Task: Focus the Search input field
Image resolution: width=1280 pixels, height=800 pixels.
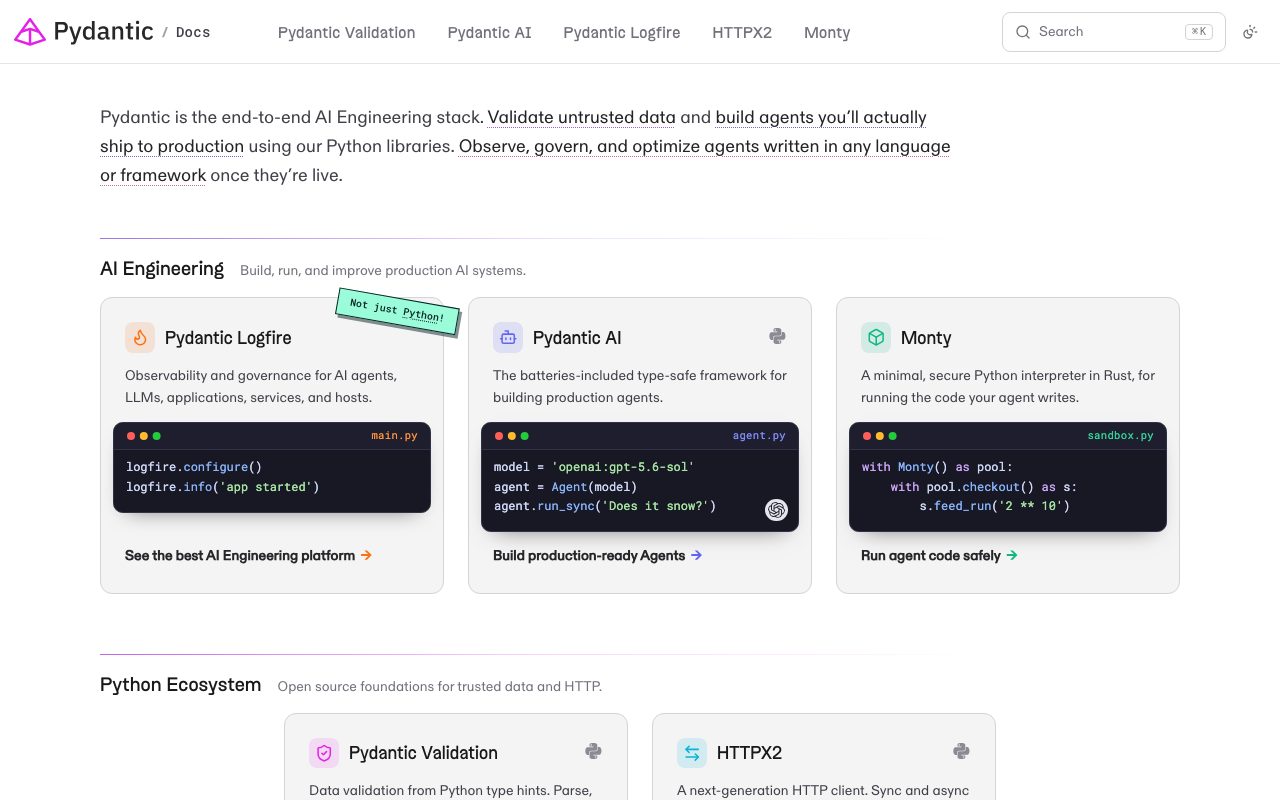Action: click(x=1114, y=32)
